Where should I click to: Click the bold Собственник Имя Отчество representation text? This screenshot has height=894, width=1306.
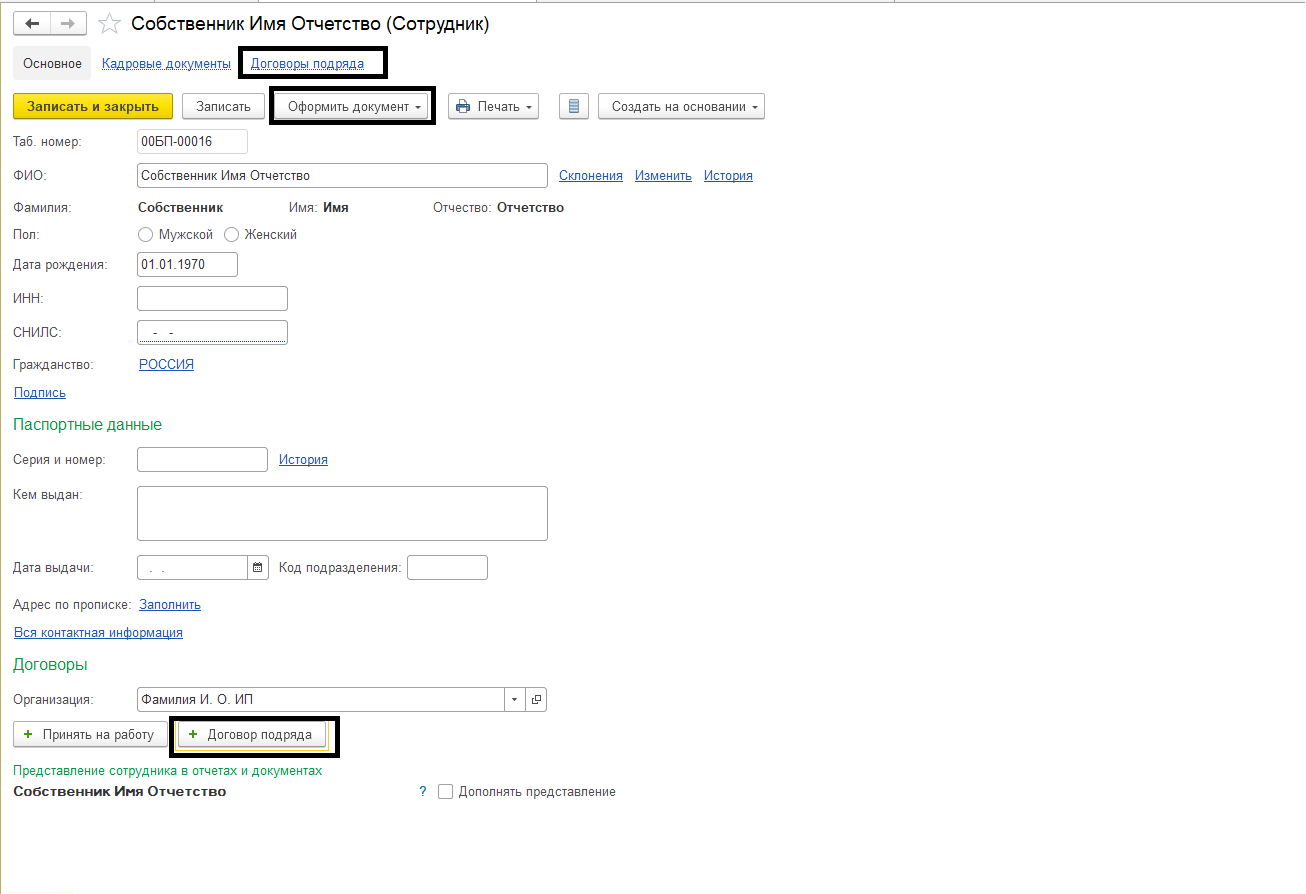pyautogui.click(x=120, y=792)
